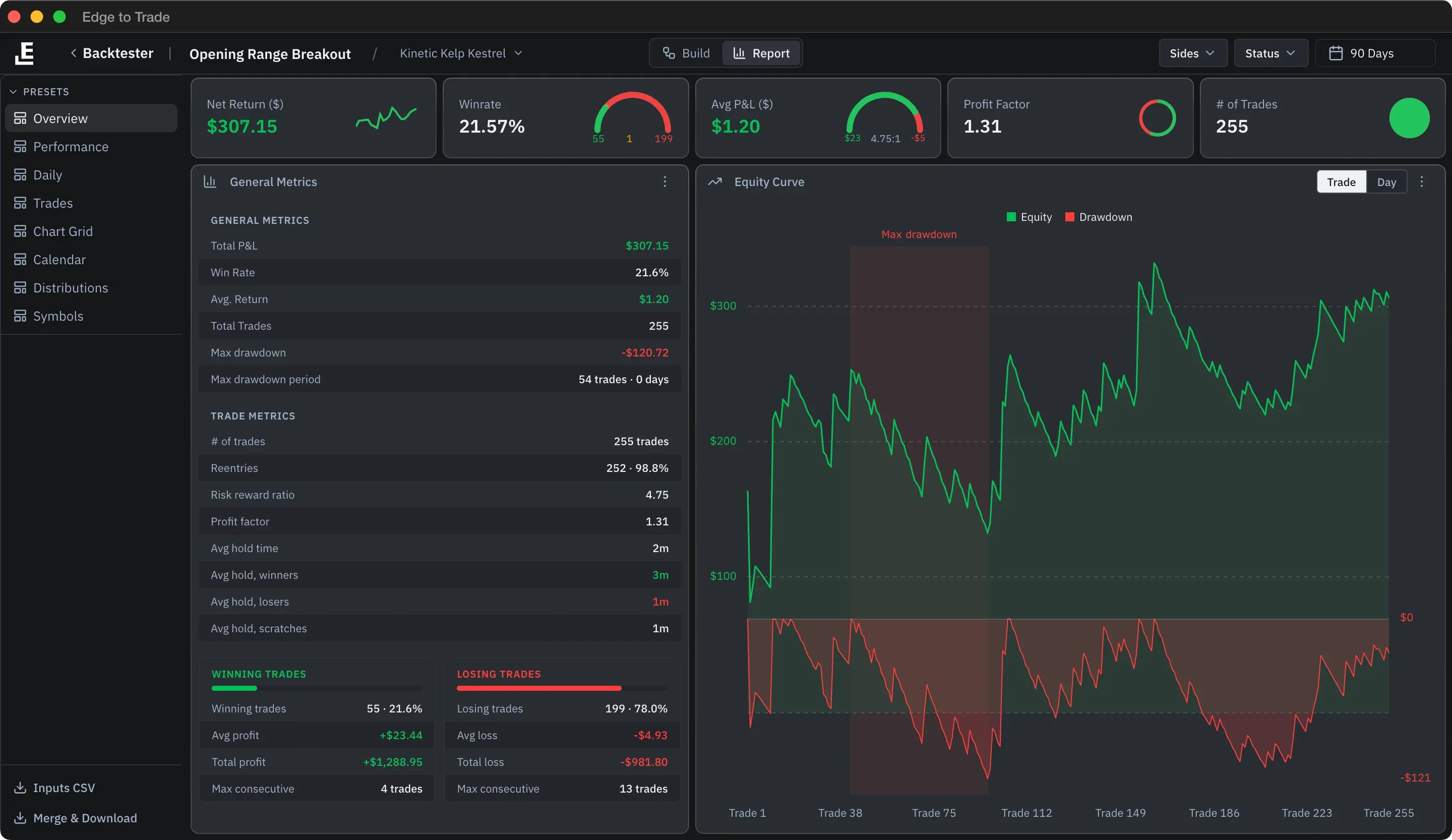The width and height of the screenshot is (1452, 840).
Task: Switch to the Build tab
Action: (x=686, y=53)
